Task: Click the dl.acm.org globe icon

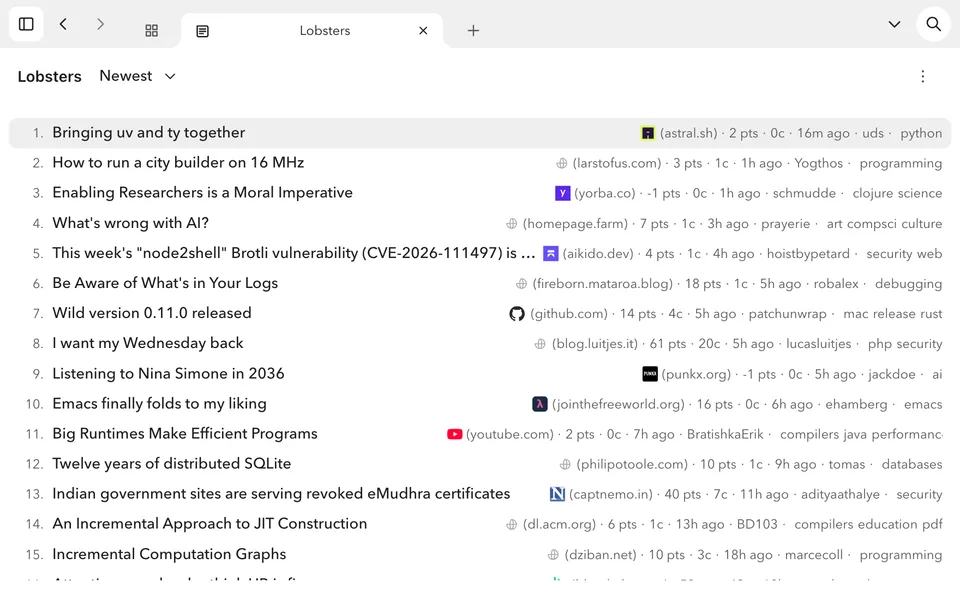Action: (511, 525)
